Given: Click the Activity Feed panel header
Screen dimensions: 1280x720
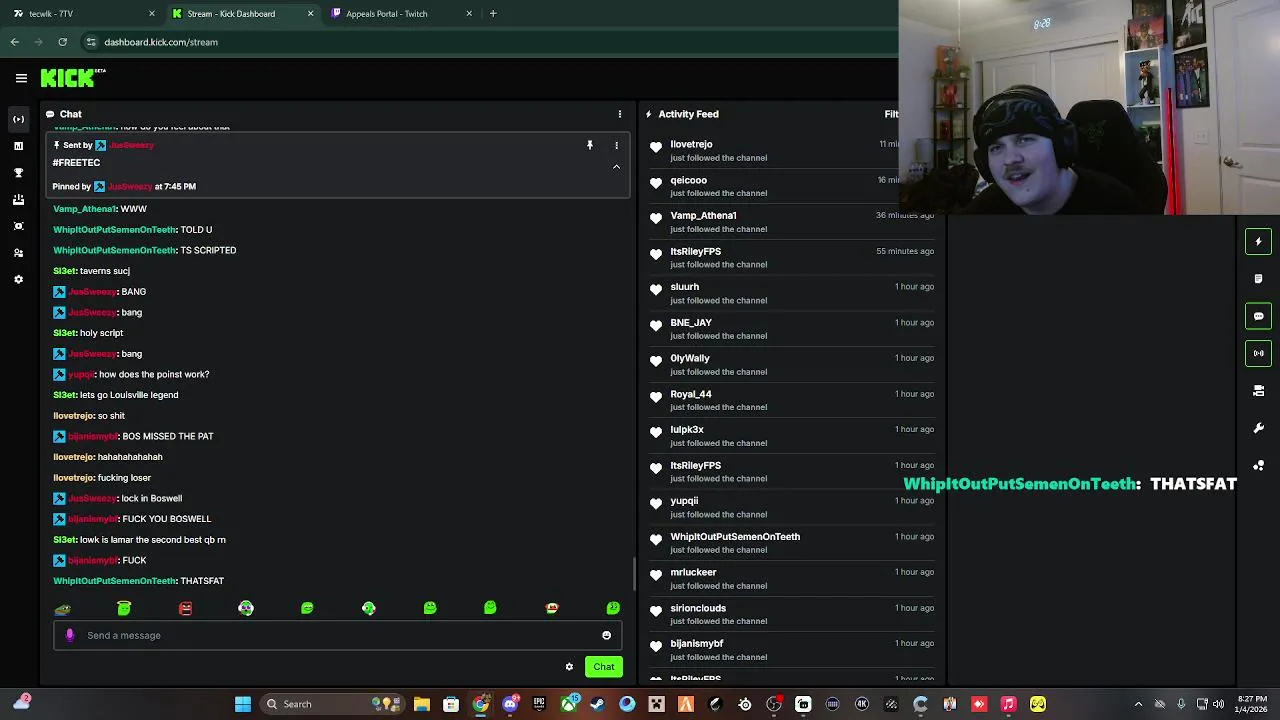Looking at the screenshot, I should pos(688,114).
